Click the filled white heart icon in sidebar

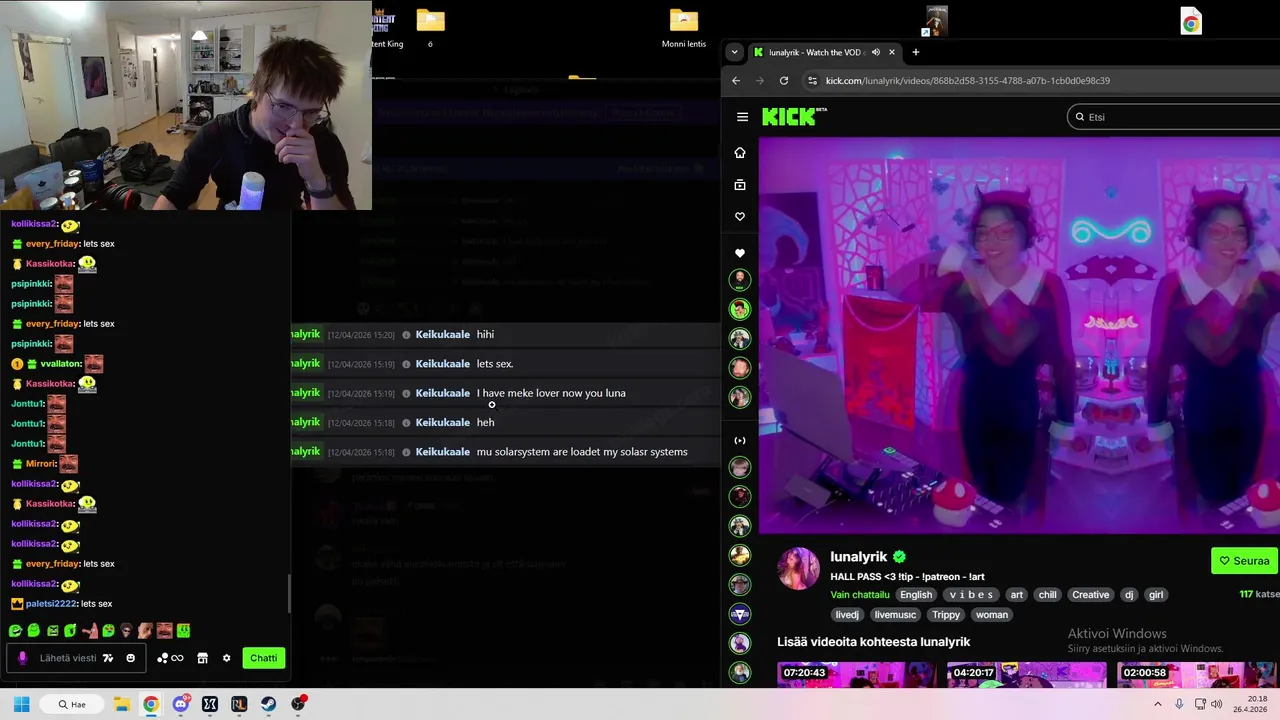[x=740, y=254]
